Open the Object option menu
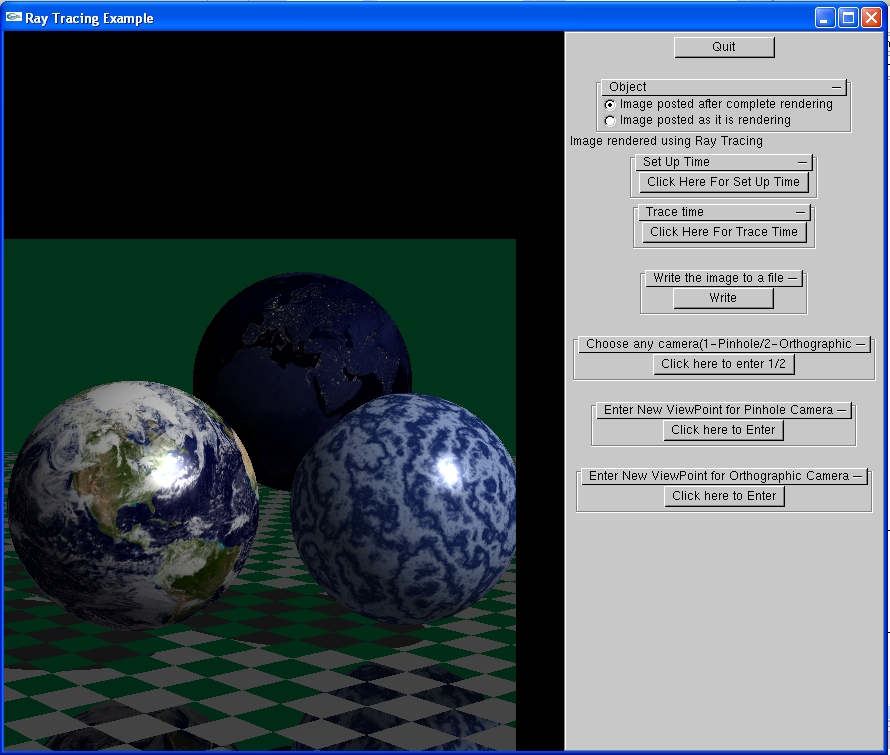The image size is (890, 755). coord(724,87)
